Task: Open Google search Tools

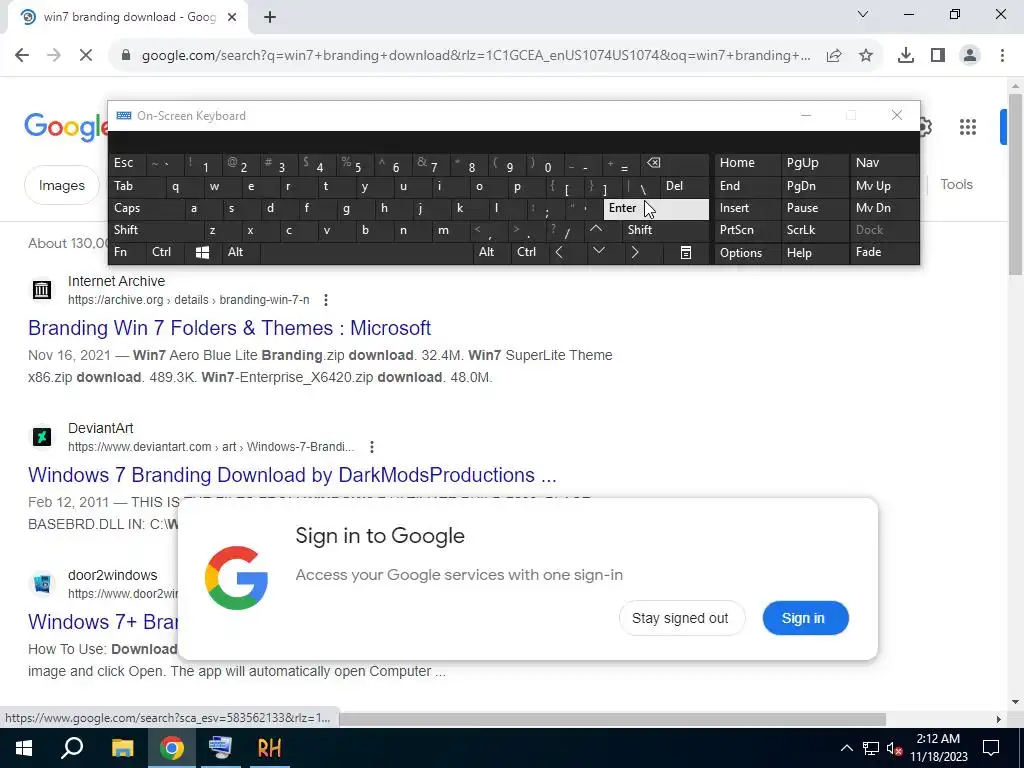Action: (x=956, y=185)
